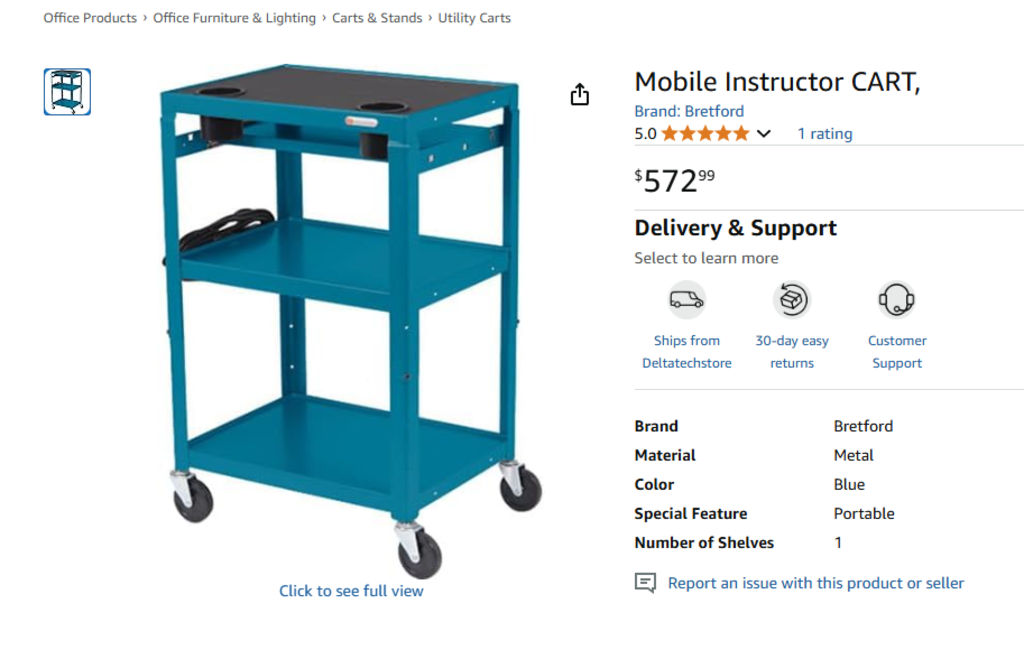Click the 30-day returns box icon
This screenshot has width=1024, height=659.
pyautogui.click(x=792, y=299)
